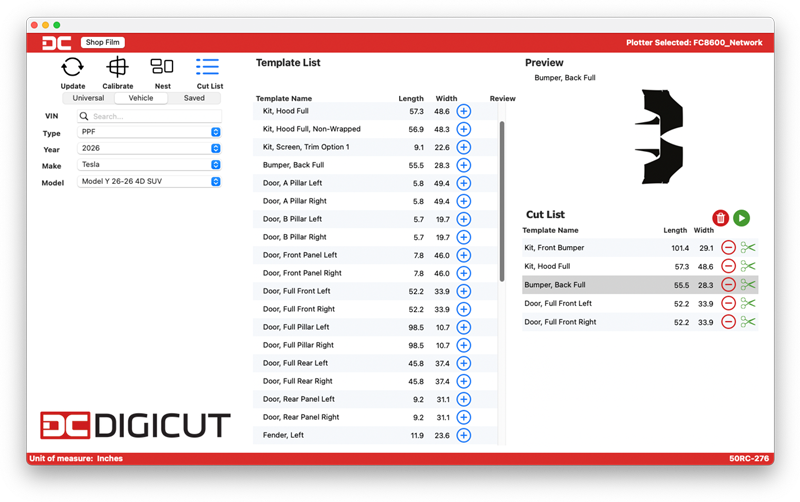Cut Kit, Hood Full with scissors icon
This screenshot has width=800, height=502.
748,266
